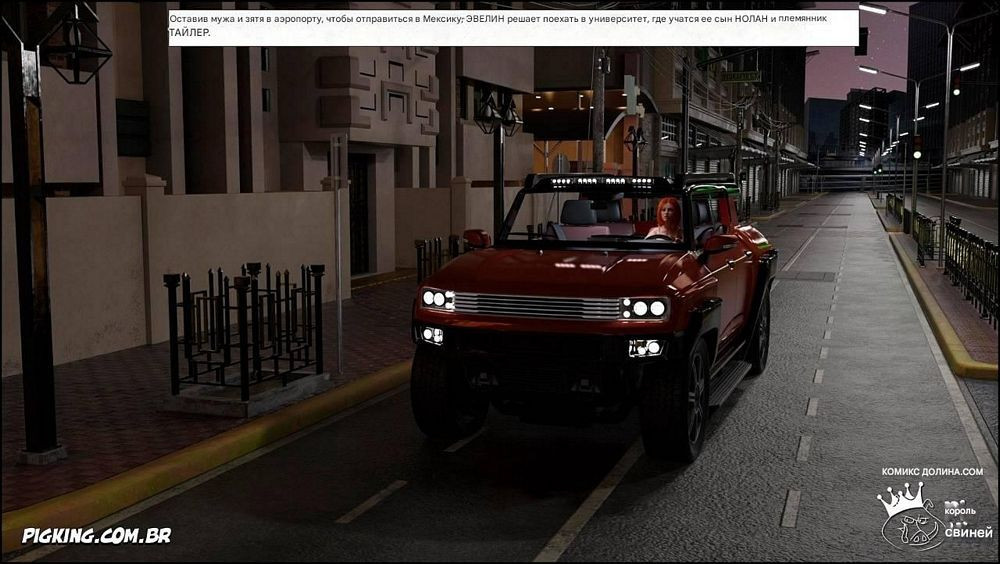Select the Russian caption text box
The height and width of the screenshot is (564, 1000).
click(x=512, y=26)
